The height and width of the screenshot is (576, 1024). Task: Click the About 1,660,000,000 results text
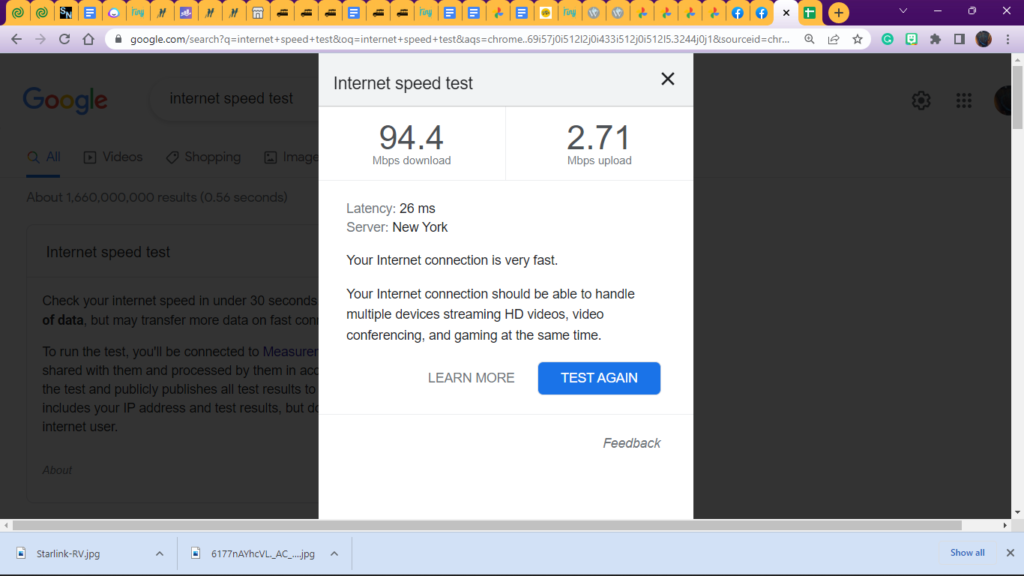tap(157, 197)
